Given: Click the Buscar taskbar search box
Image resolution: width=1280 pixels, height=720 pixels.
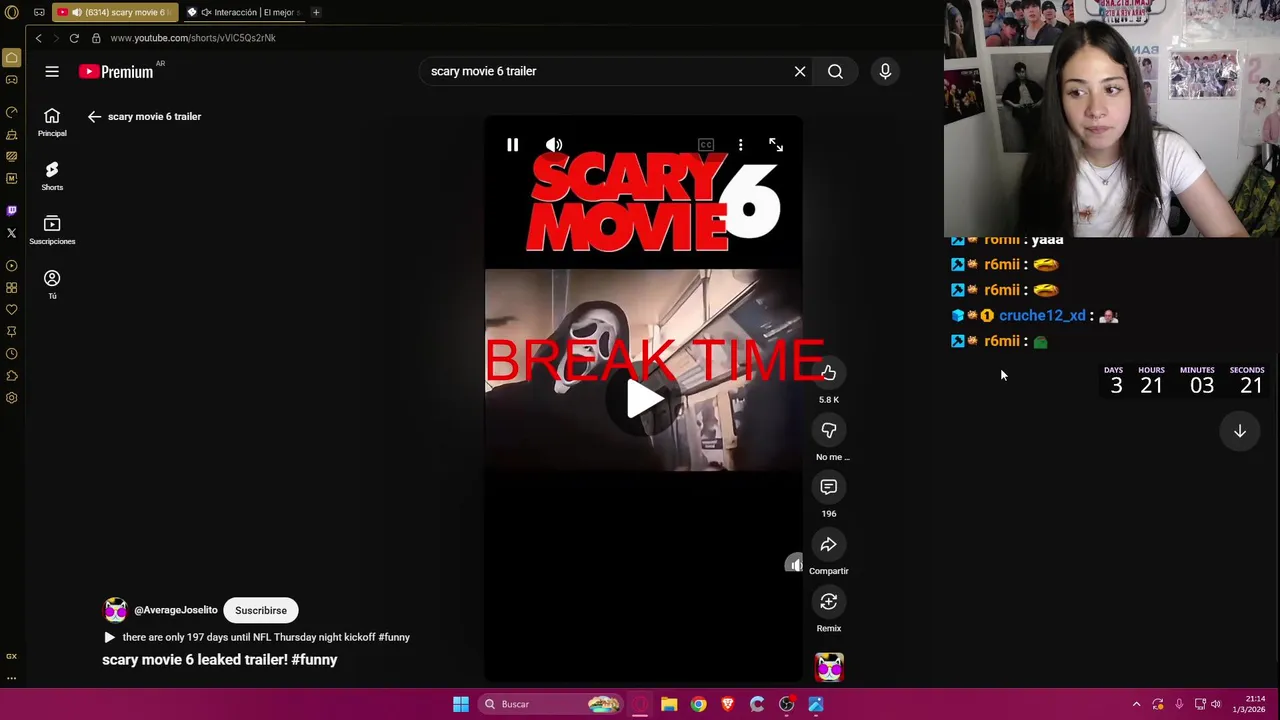Looking at the screenshot, I should point(549,704).
